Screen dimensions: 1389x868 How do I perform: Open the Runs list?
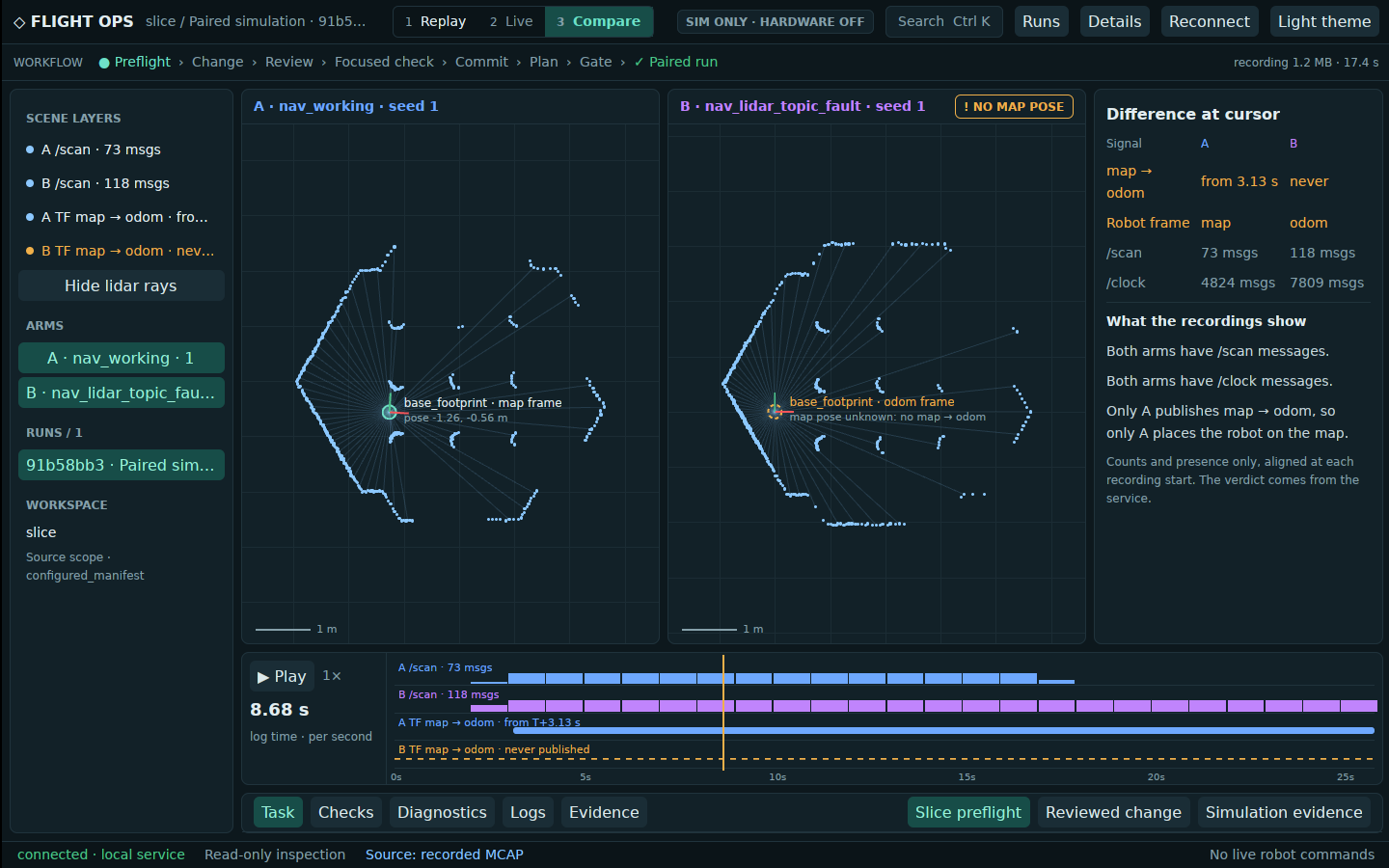1042,21
